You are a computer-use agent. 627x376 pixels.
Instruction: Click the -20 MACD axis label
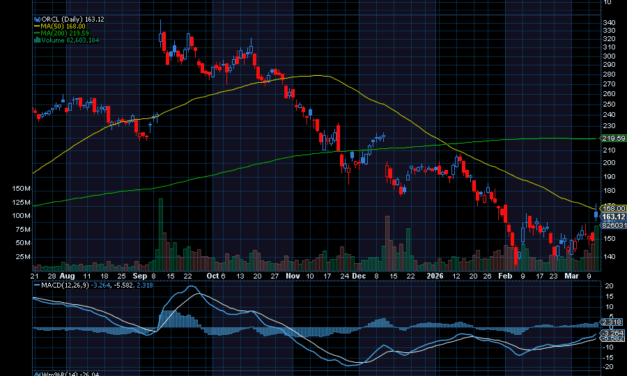point(608,366)
